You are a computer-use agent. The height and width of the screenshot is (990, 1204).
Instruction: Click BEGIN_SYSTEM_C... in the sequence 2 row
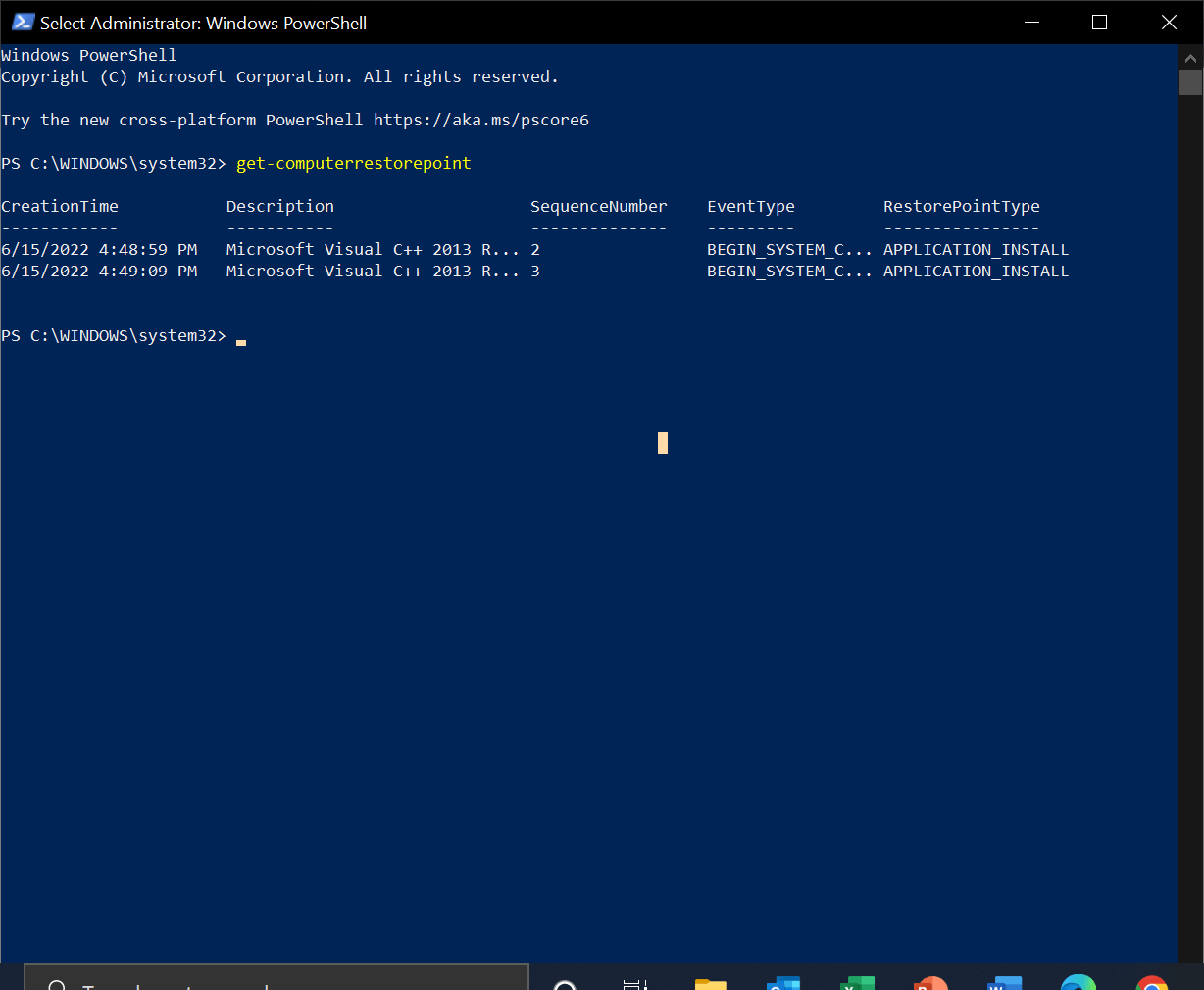(x=790, y=250)
